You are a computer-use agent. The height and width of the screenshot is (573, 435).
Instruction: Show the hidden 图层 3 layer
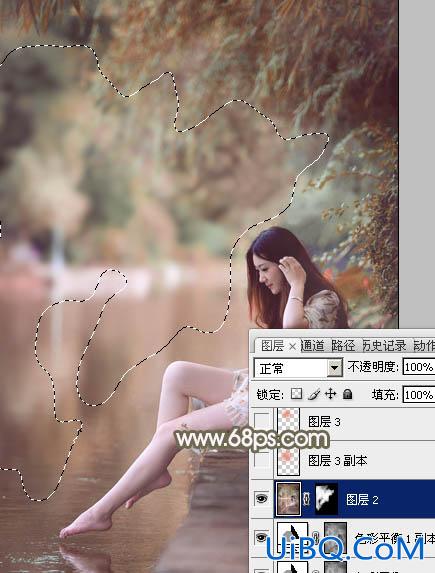262,421
